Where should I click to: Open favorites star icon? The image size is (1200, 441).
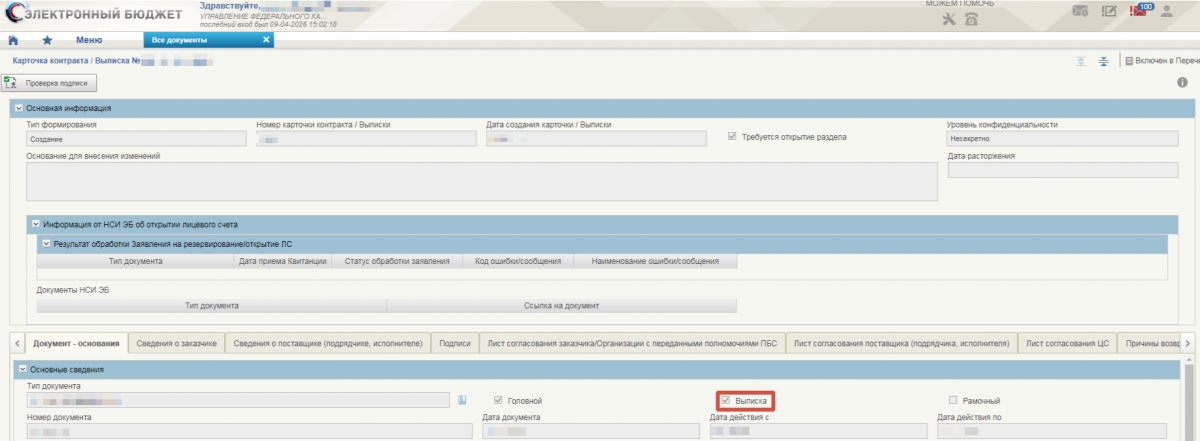coord(47,40)
